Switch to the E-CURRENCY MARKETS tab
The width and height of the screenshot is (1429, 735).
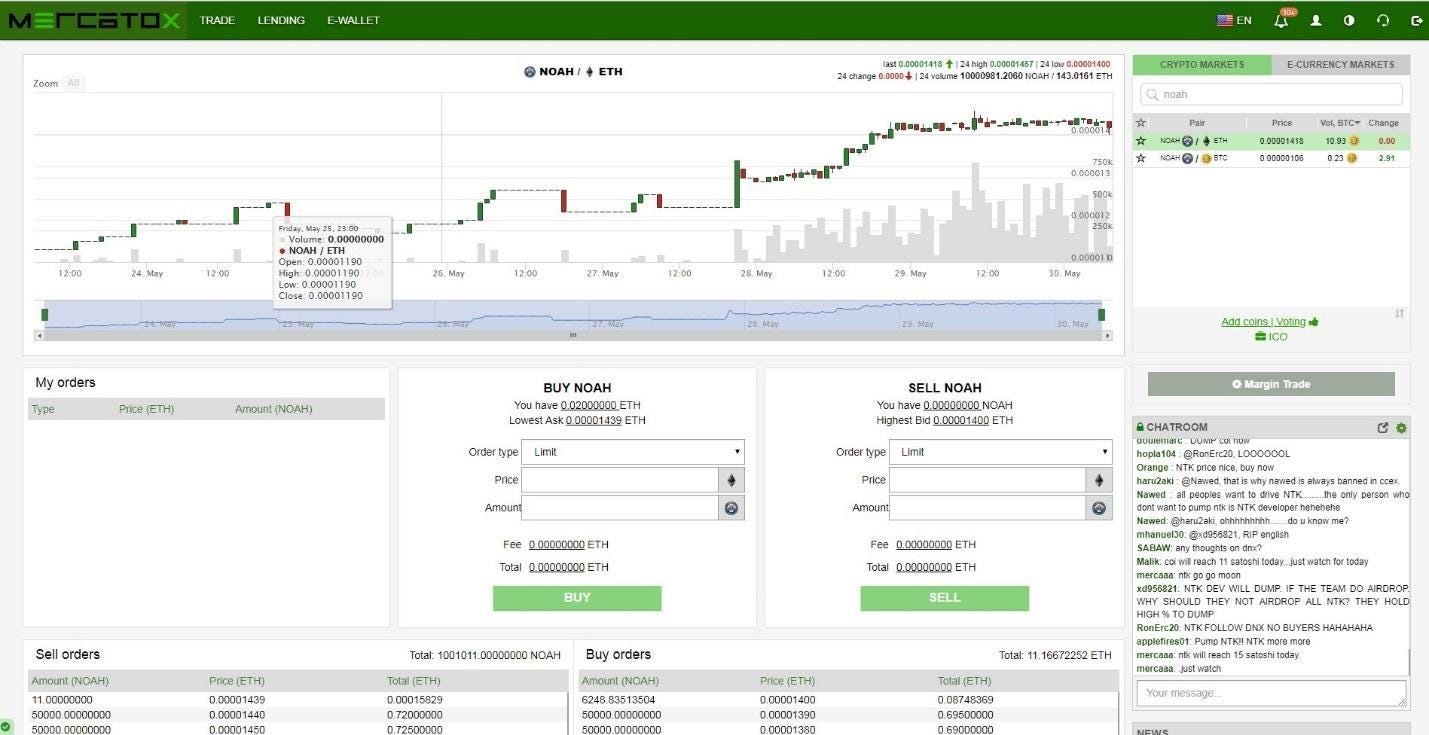(x=1340, y=65)
